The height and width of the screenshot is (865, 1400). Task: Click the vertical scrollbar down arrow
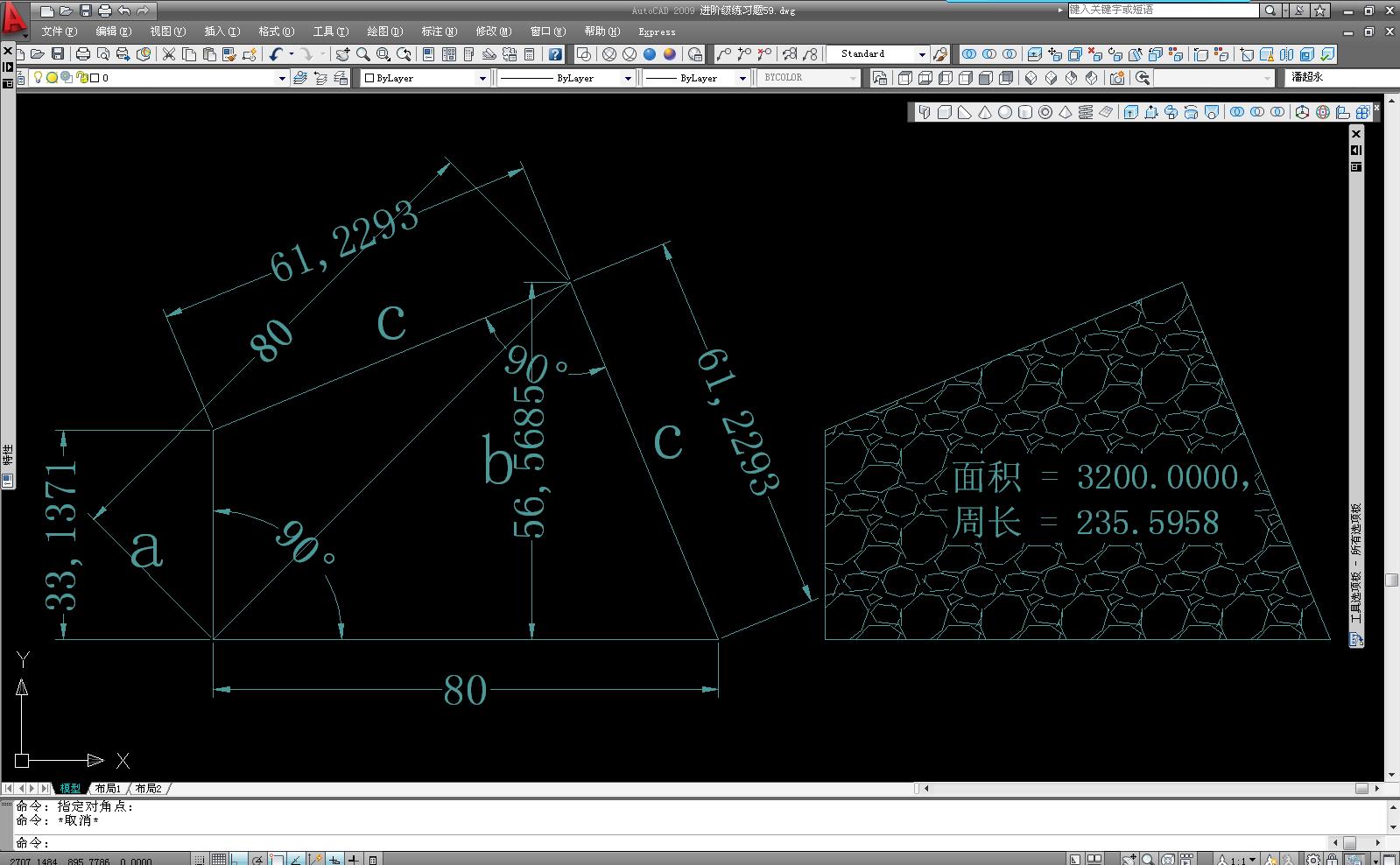point(1392,775)
